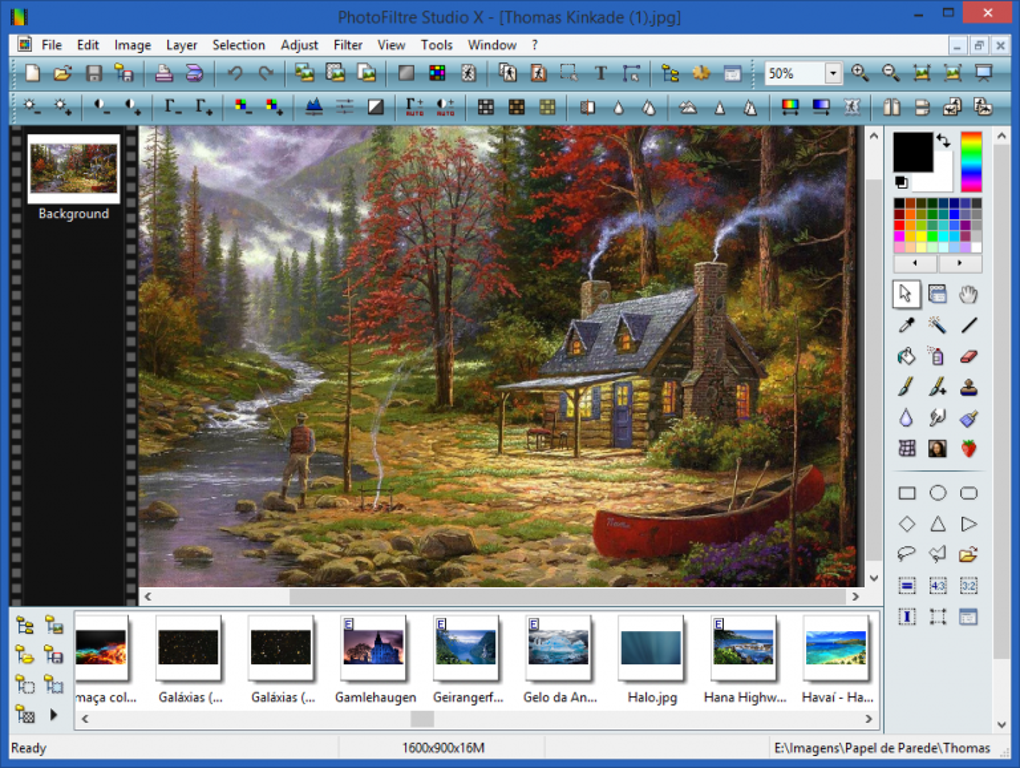This screenshot has width=1020, height=768.
Task: Select the Color Picker pipette tool
Action: [x=906, y=324]
